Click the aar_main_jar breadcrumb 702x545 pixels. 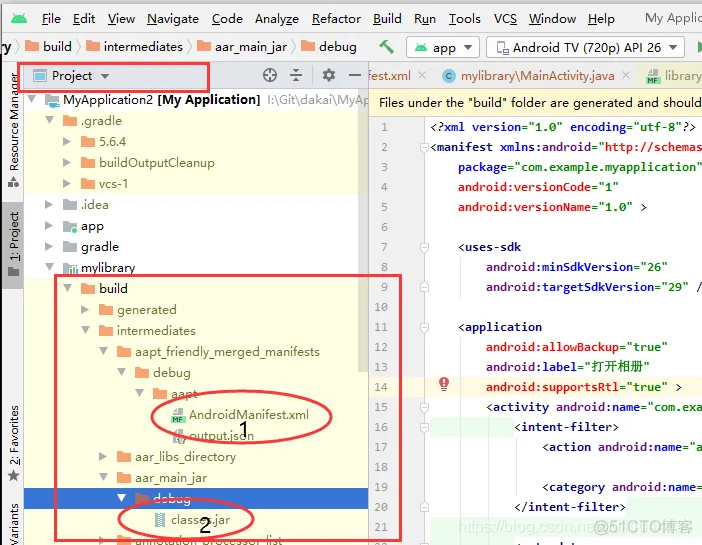coord(242,47)
